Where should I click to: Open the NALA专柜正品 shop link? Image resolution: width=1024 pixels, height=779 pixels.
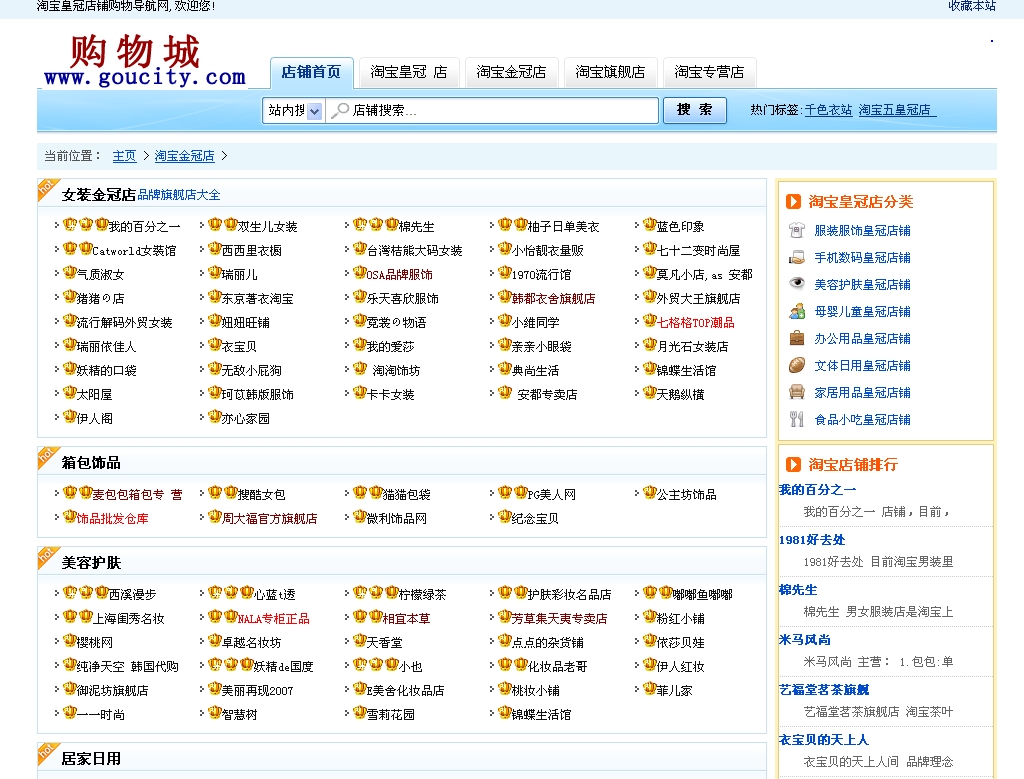274,618
